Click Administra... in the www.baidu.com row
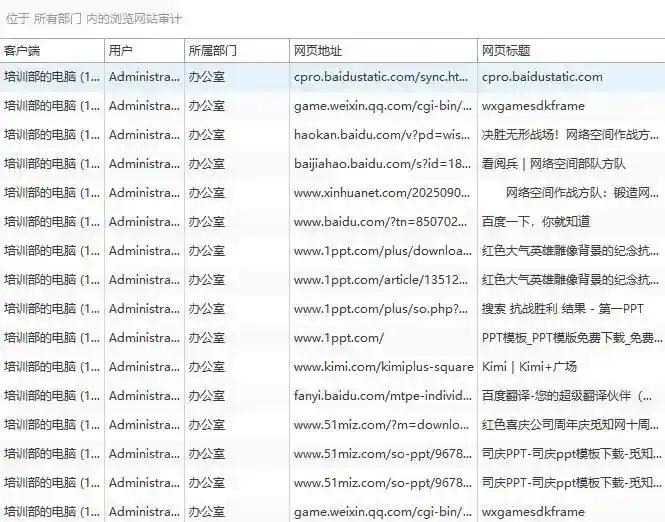The height and width of the screenshot is (522, 665). point(144,222)
